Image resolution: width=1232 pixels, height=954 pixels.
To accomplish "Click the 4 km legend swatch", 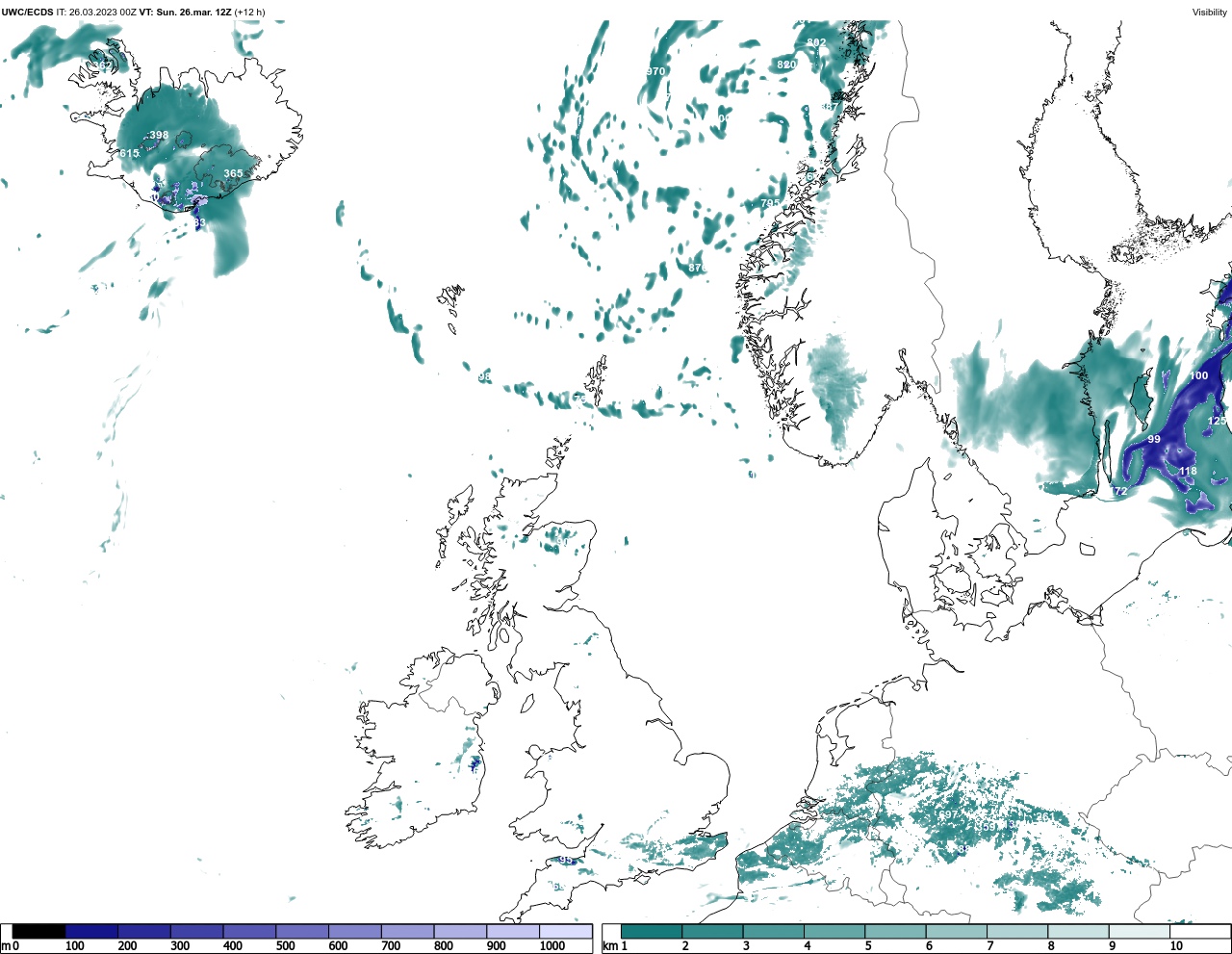I will 834,932.
